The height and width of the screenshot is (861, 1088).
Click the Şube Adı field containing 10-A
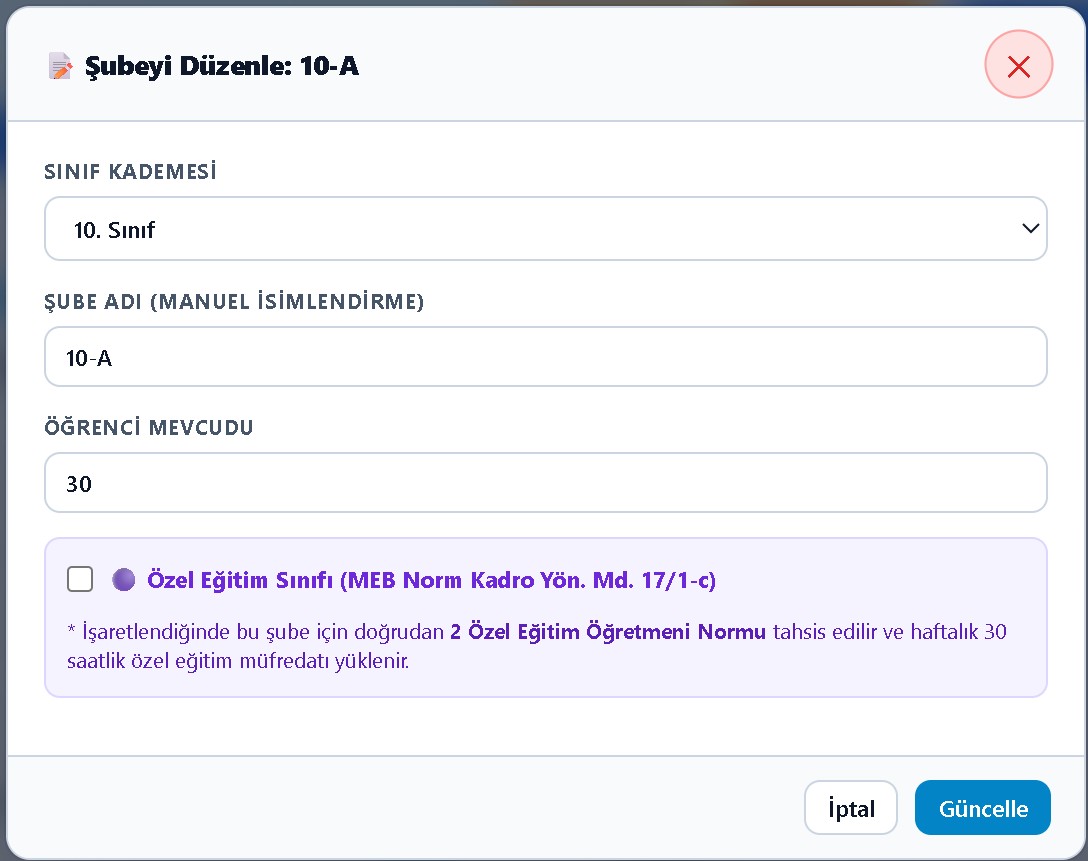[x=545, y=357]
